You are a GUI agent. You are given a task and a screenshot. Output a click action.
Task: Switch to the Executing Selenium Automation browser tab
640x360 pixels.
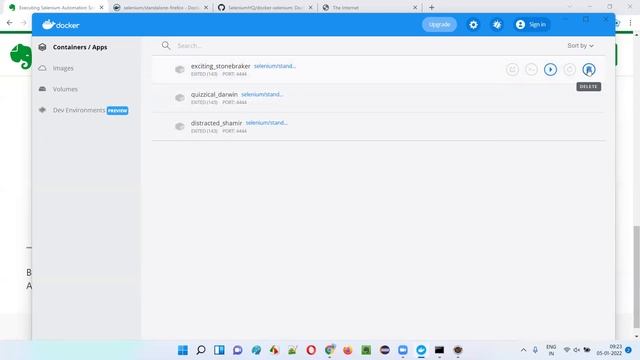click(x=56, y=7)
